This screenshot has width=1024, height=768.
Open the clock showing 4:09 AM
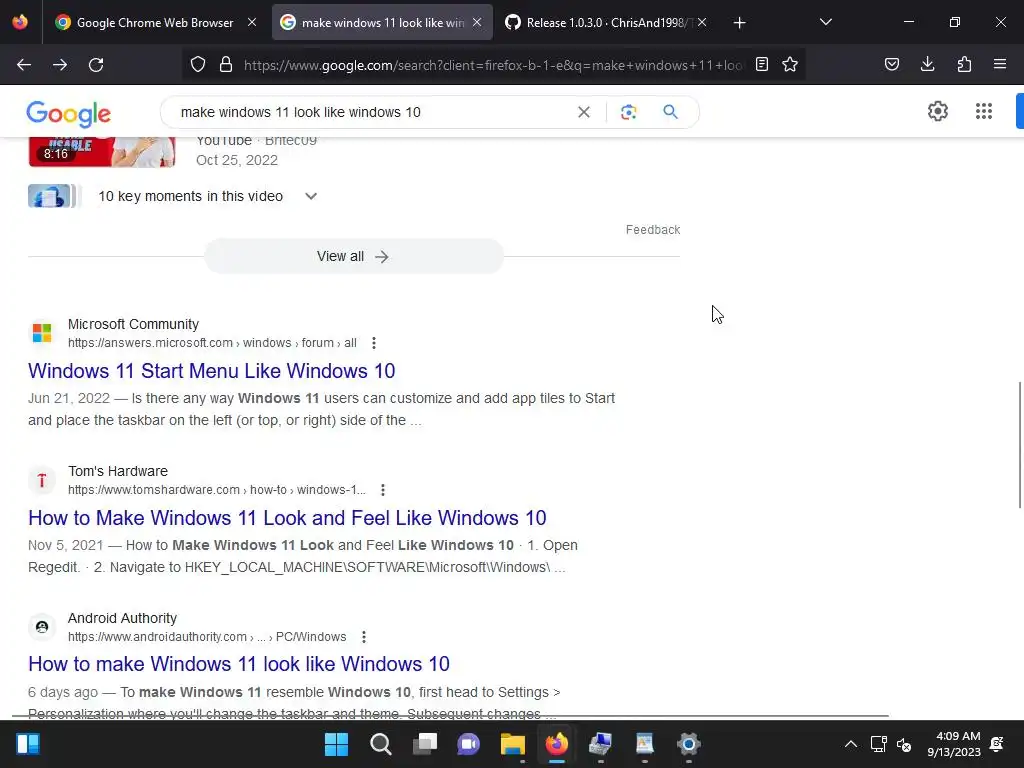click(954, 744)
